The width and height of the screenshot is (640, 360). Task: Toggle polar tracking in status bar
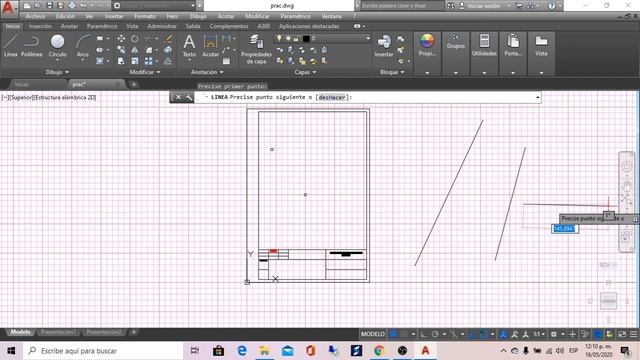pyautogui.click(x=435, y=334)
